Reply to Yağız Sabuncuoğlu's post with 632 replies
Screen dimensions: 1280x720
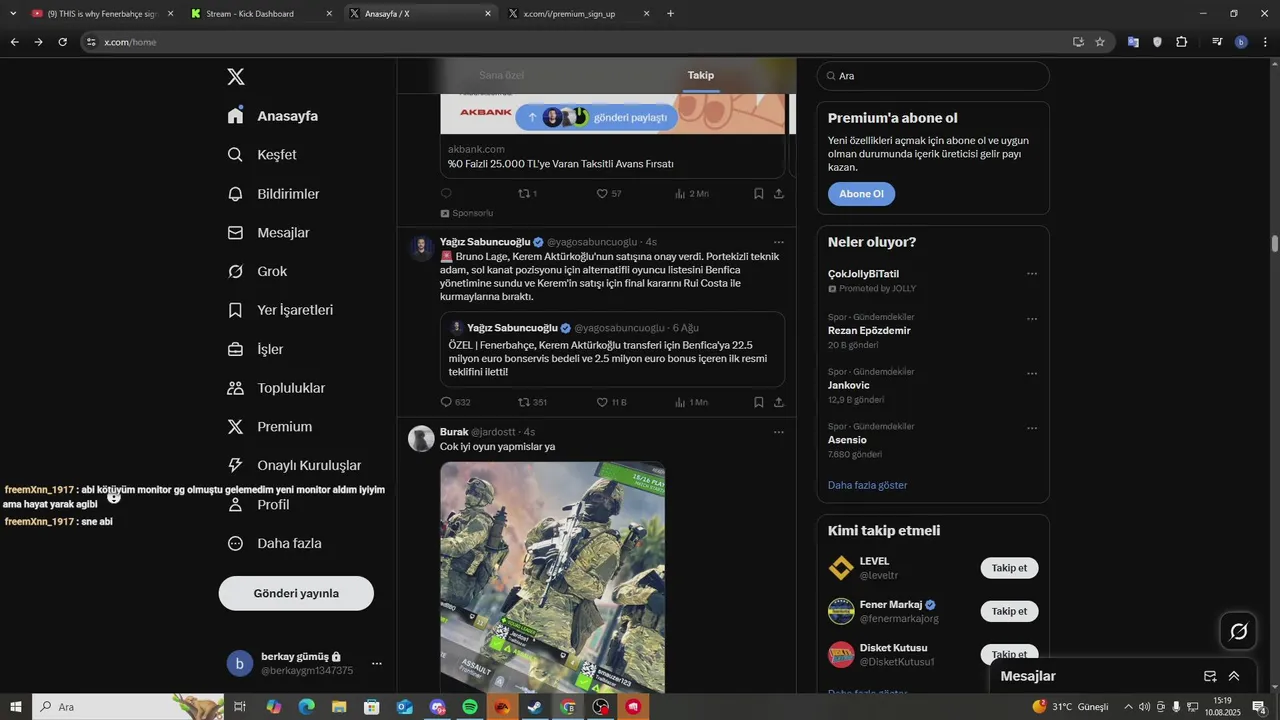(x=455, y=402)
